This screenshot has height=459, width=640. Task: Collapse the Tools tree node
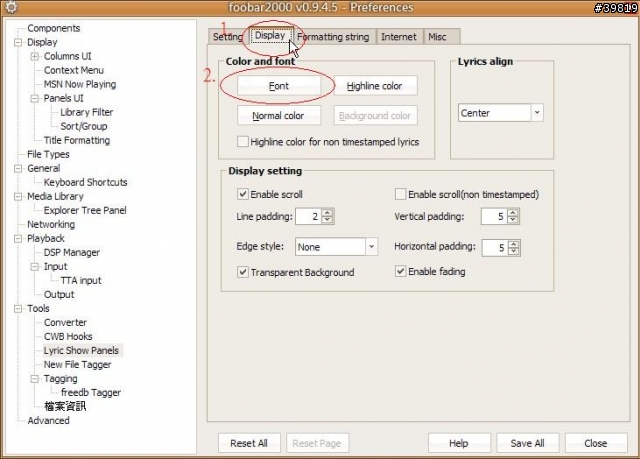pos(18,308)
